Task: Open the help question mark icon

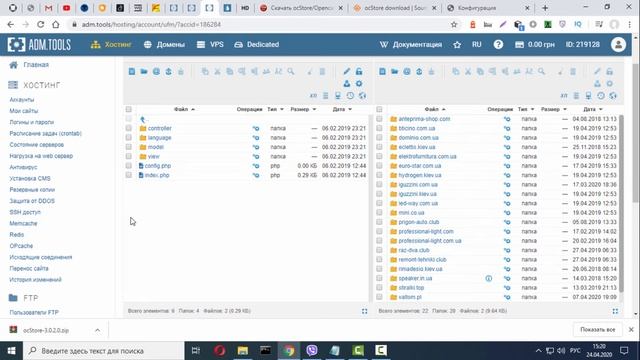Action: pyautogui.click(x=498, y=44)
